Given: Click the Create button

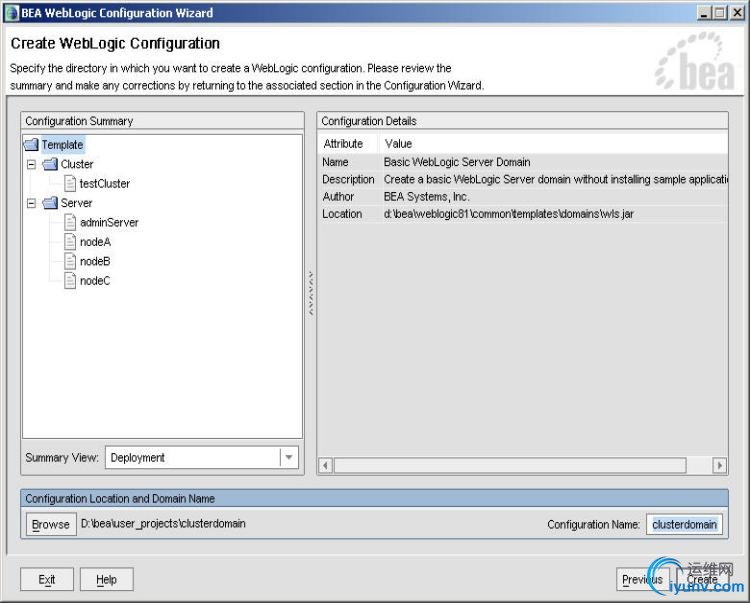Looking at the screenshot, I should pos(702,580).
